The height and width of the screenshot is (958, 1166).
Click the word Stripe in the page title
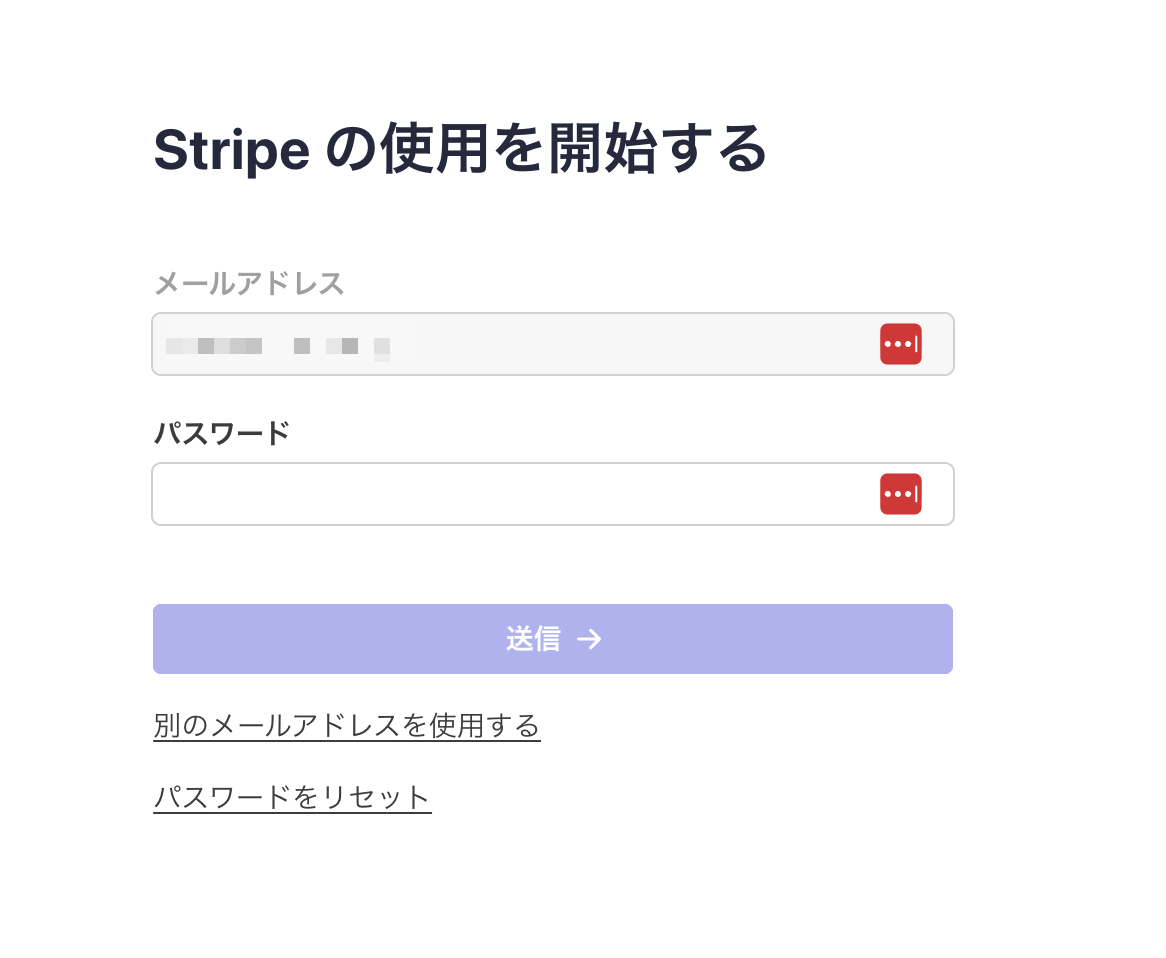tap(231, 150)
